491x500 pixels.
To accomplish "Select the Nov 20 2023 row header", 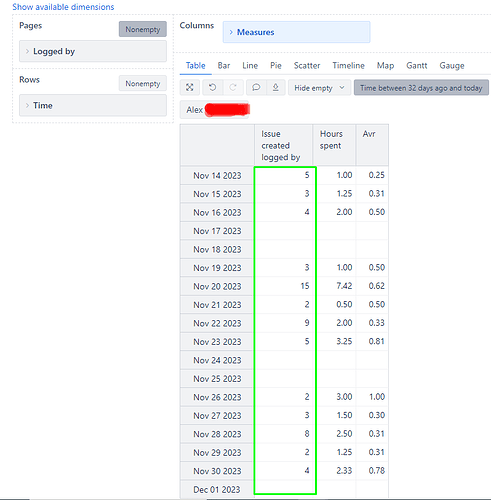I will tap(217, 286).
